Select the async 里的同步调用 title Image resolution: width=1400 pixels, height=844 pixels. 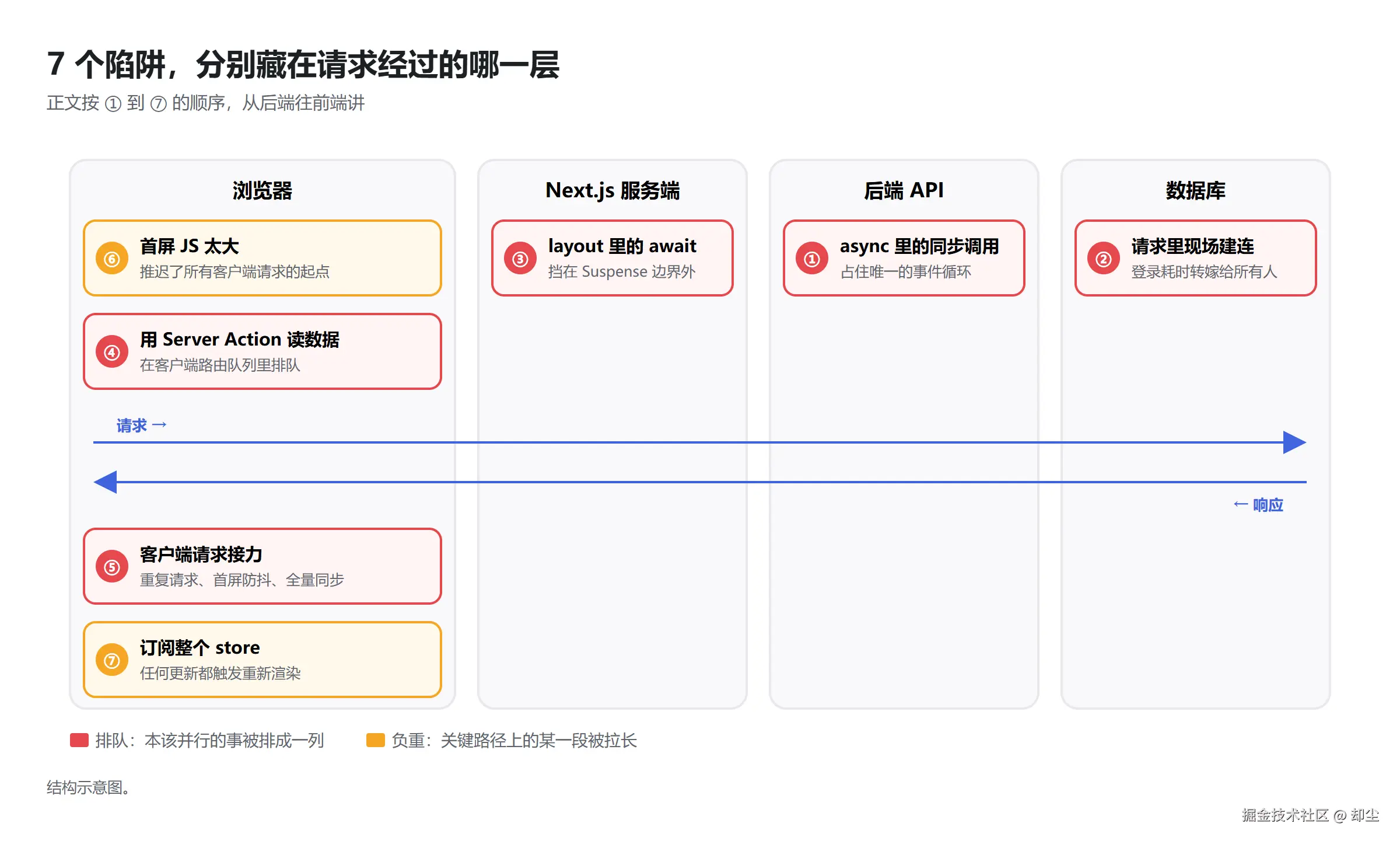tap(919, 246)
